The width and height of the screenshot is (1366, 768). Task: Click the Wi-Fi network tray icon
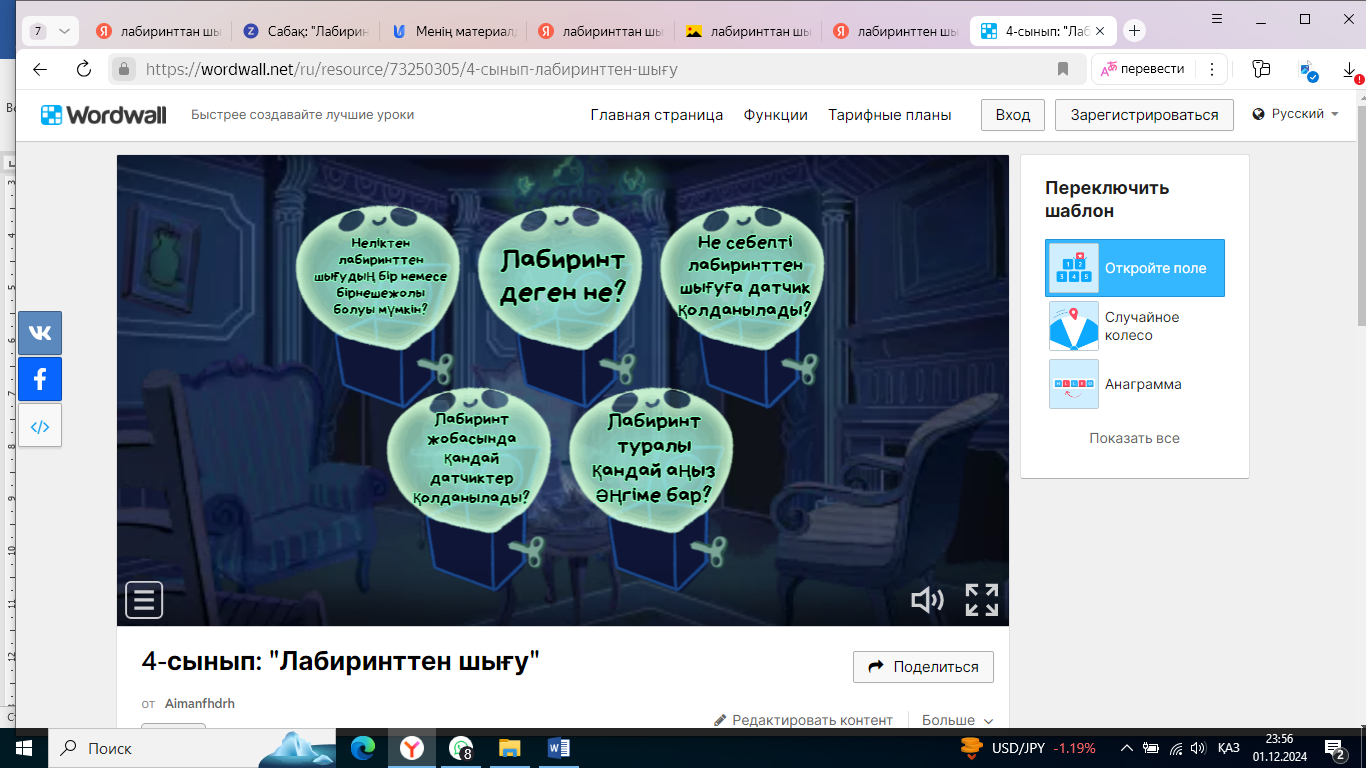1175,748
